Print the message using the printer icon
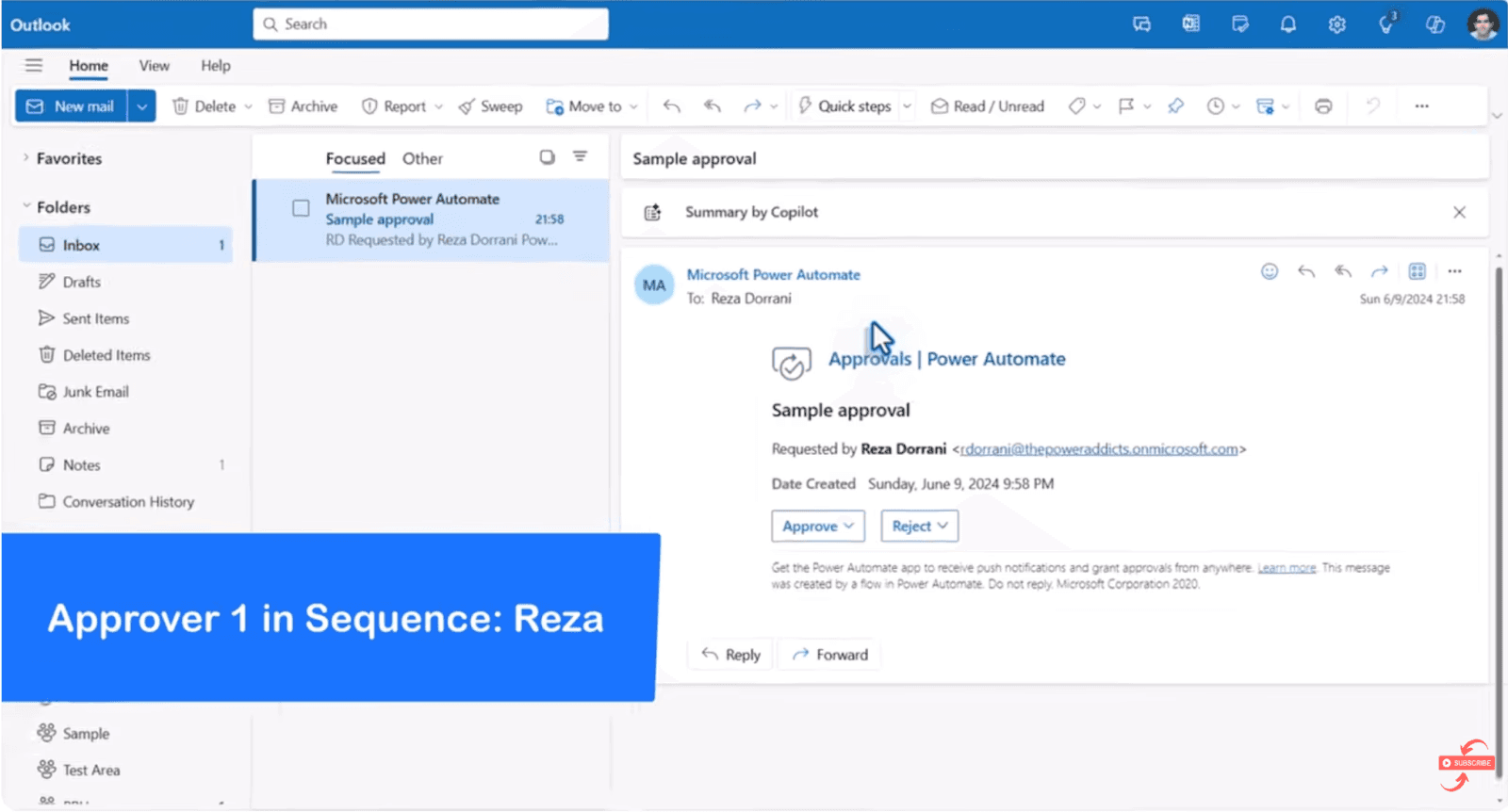 pyautogui.click(x=1323, y=106)
